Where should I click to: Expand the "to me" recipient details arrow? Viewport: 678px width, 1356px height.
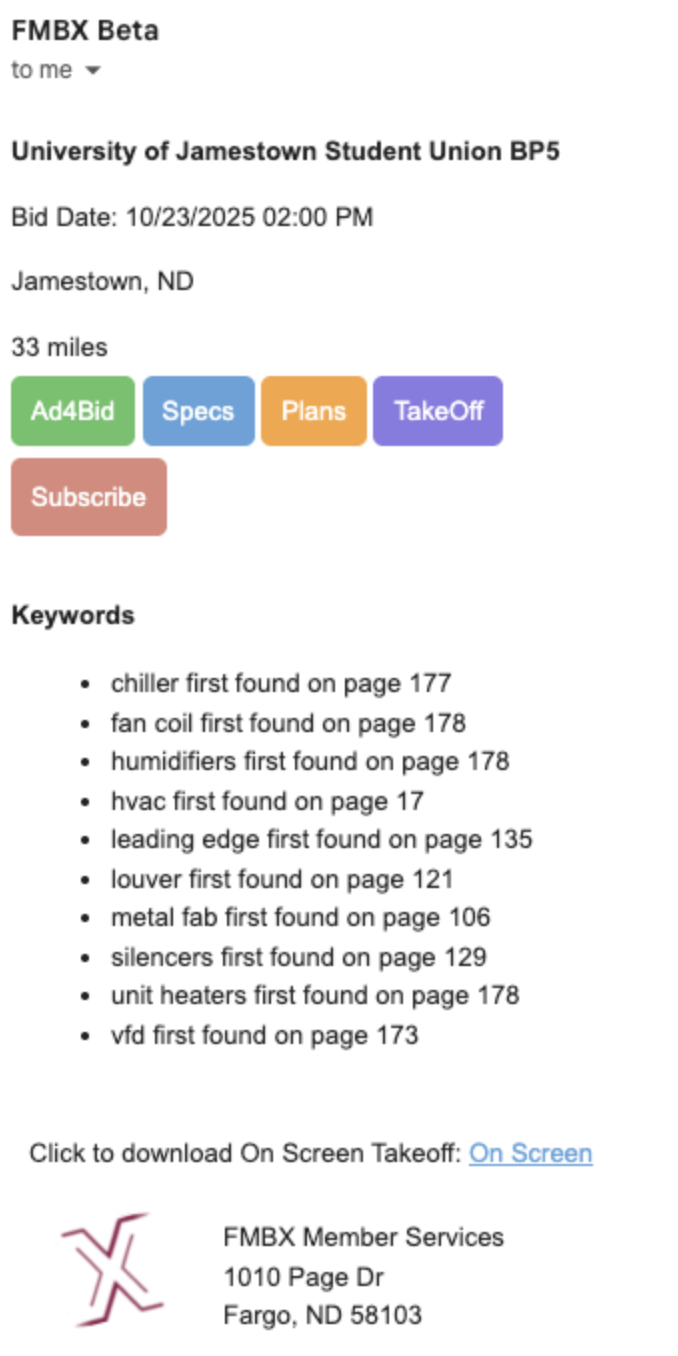tap(93, 71)
